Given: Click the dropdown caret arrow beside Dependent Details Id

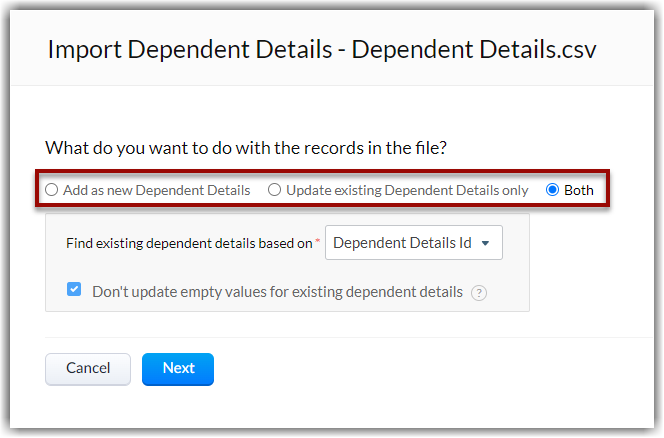Looking at the screenshot, I should (x=485, y=243).
